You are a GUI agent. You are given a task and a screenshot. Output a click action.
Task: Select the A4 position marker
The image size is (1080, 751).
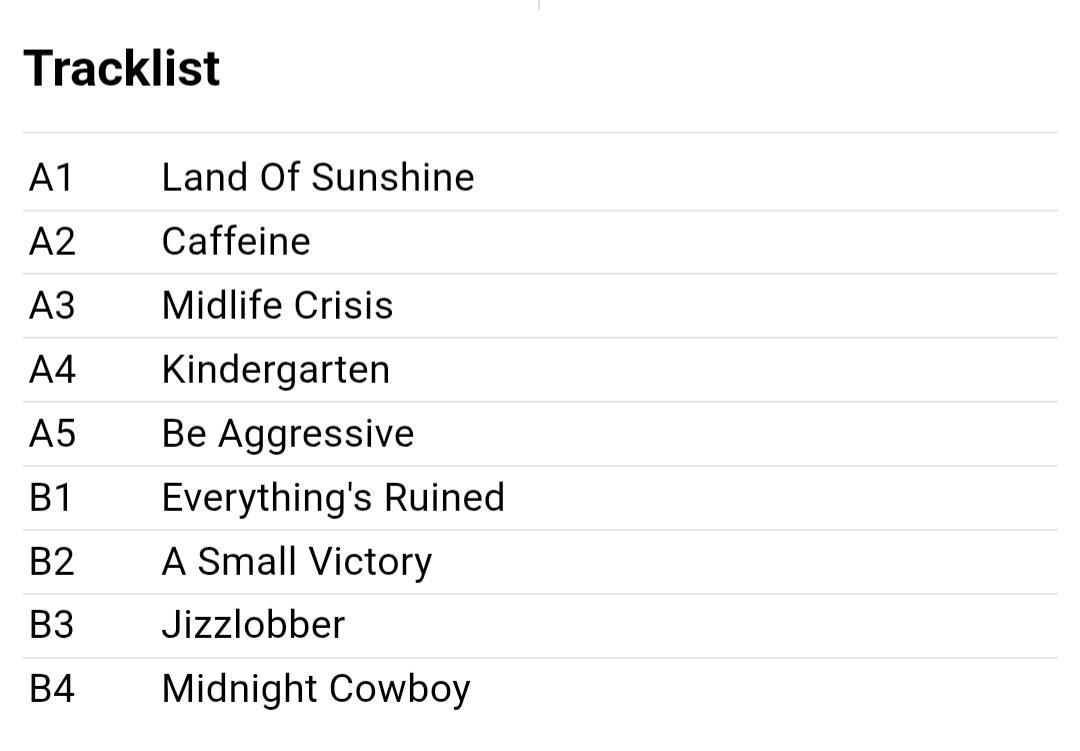coord(52,369)
